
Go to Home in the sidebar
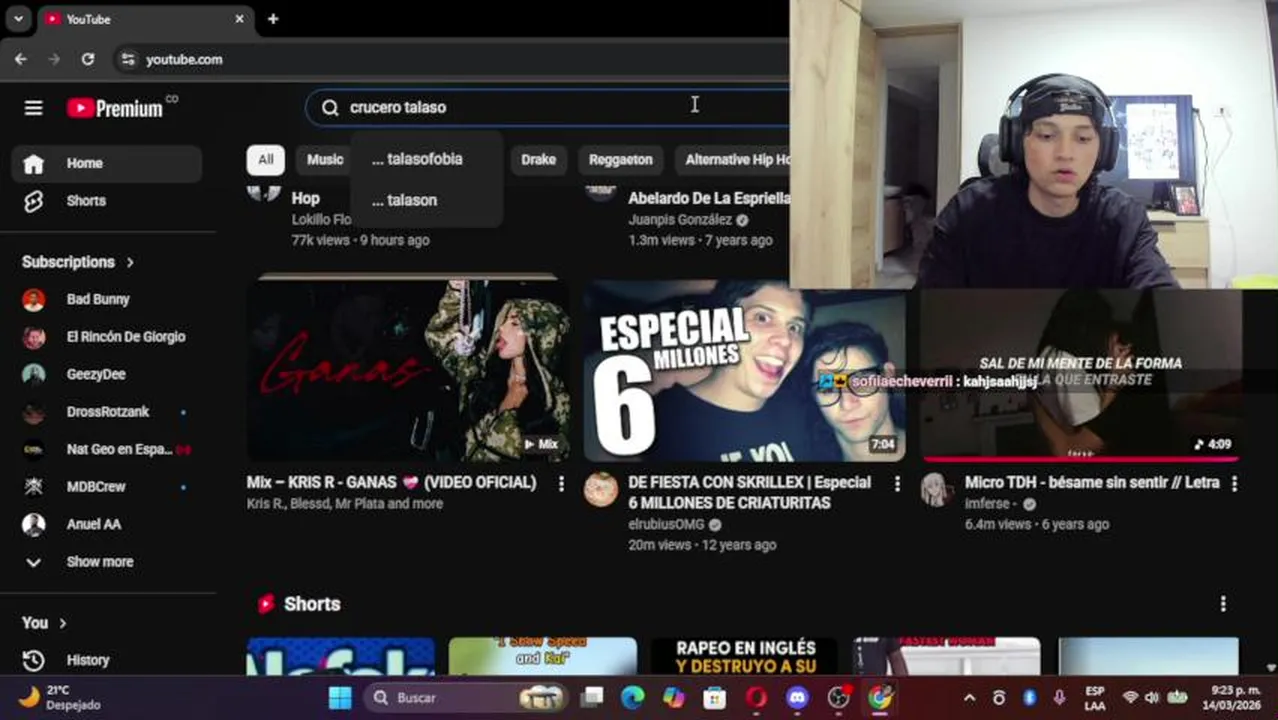pos(107,163)
